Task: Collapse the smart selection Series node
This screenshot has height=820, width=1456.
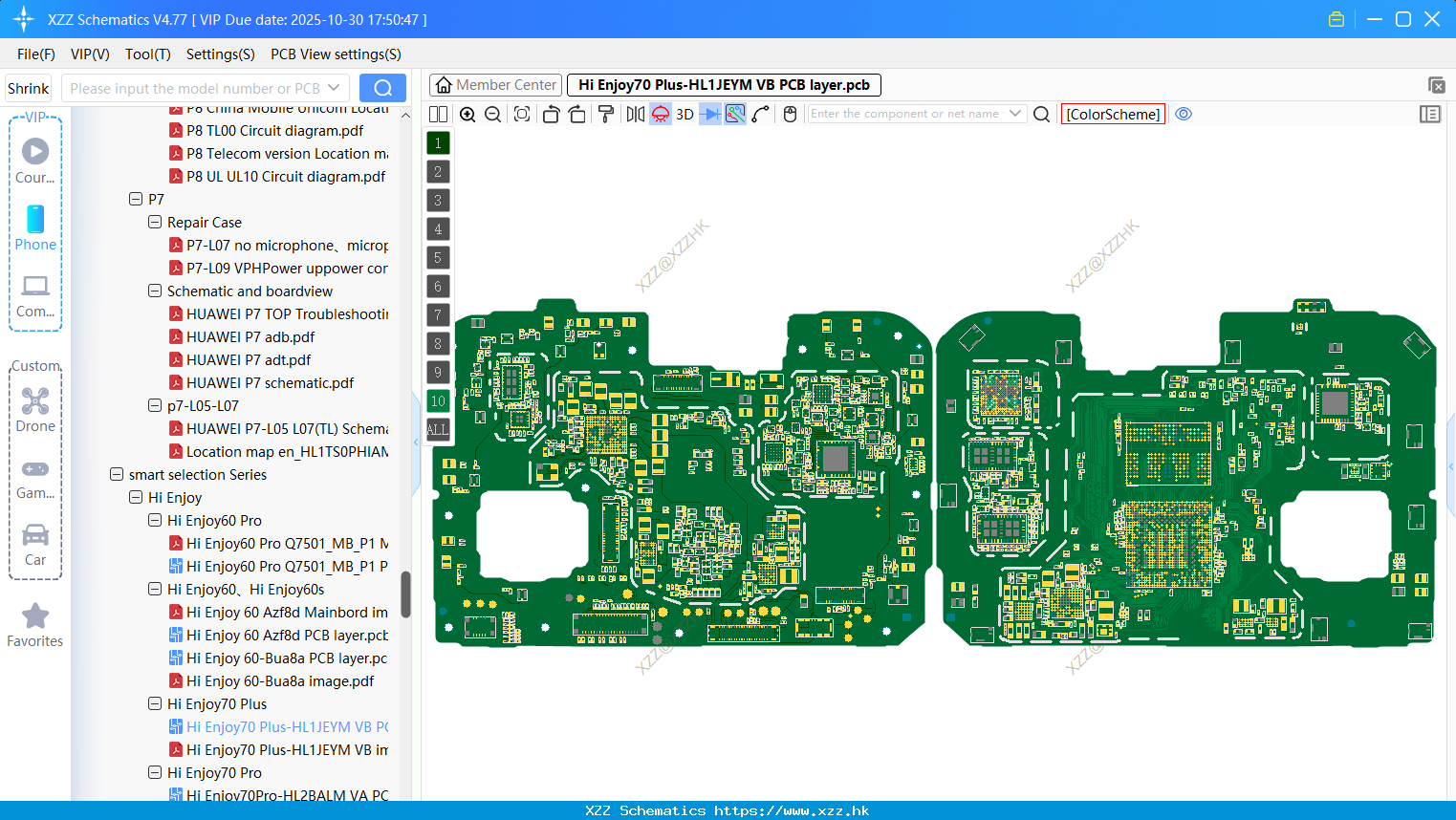Action: (x=117, y=474)
